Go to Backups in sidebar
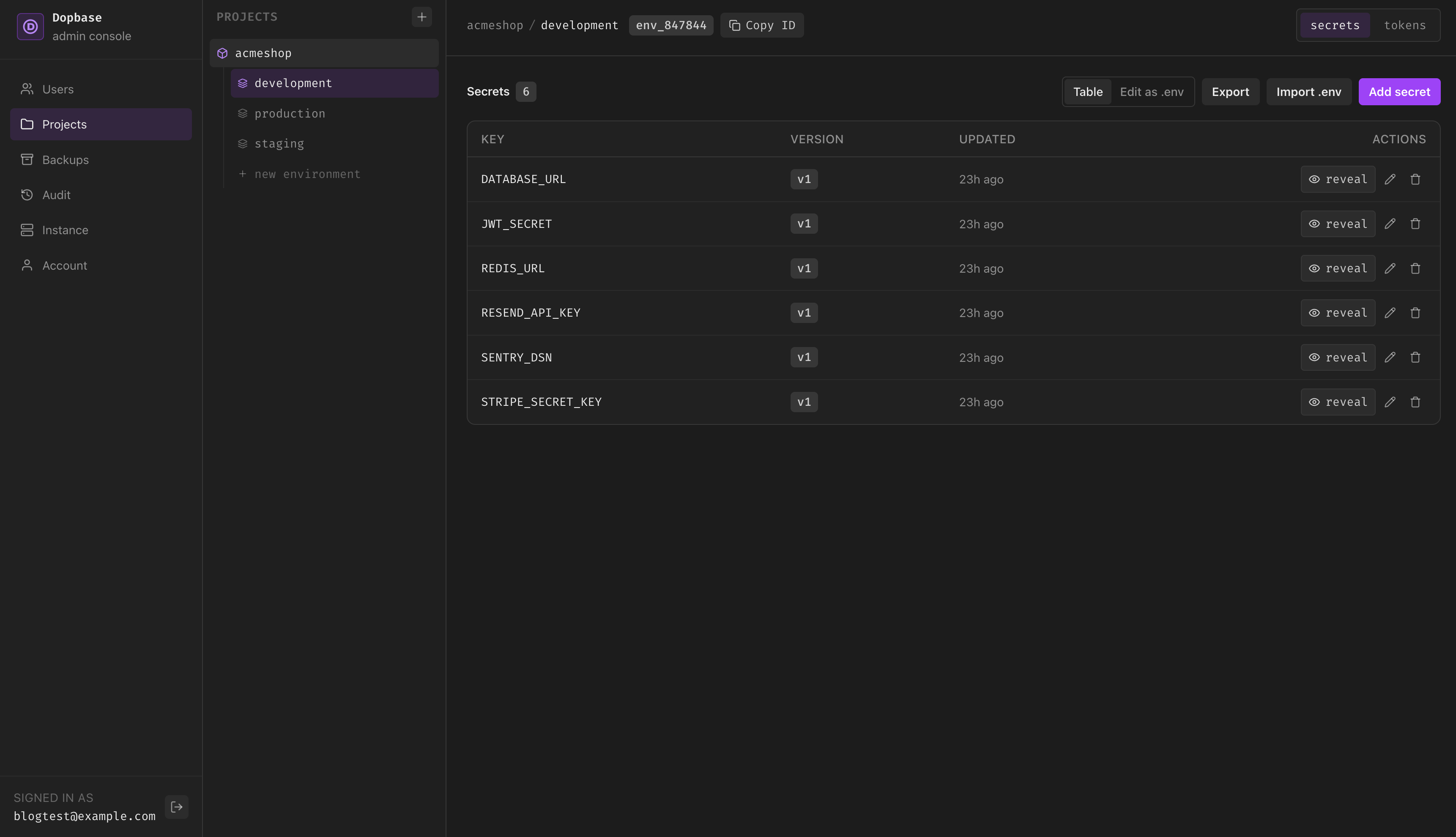This screenshot has height=837, width=1456. [101, 160]
